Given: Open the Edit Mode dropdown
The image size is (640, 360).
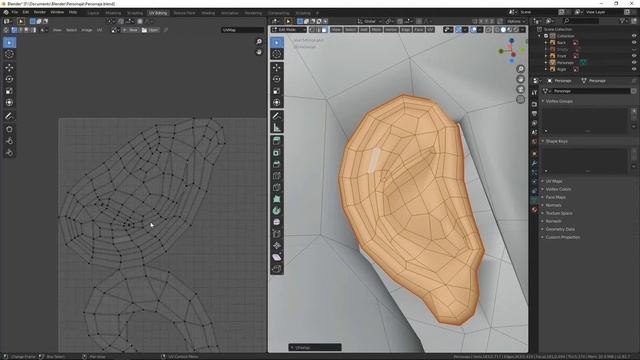Looking at the screenshot, I should [x=289, y=29].
